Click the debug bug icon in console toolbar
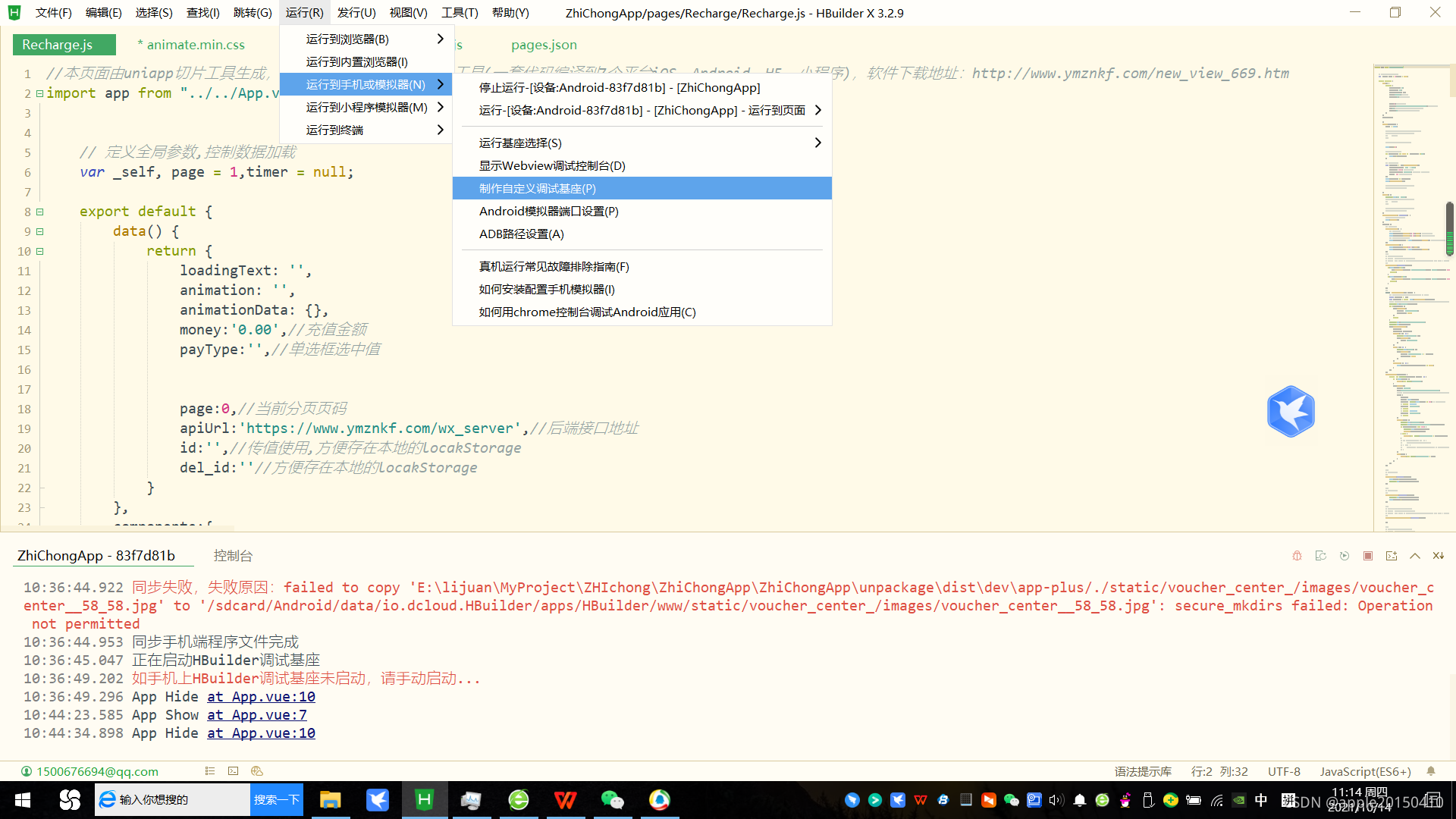 coord(1297,556)
